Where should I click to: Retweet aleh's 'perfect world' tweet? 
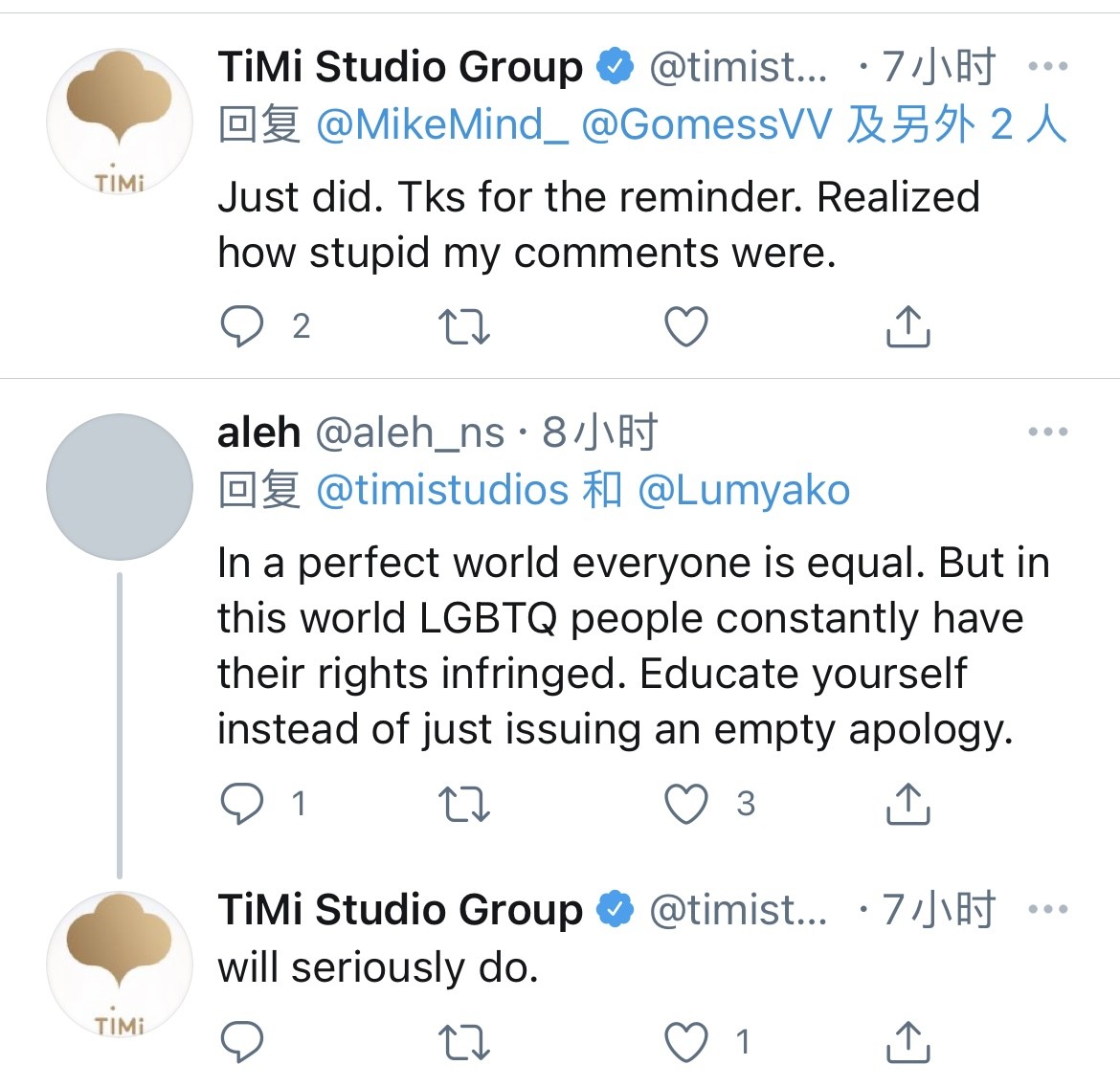[464, 803]
